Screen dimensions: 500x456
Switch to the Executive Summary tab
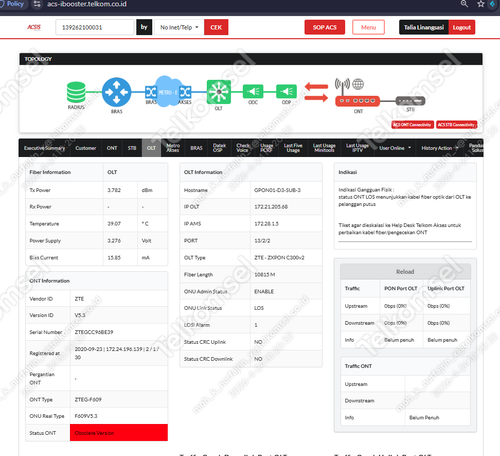point(44,148)
